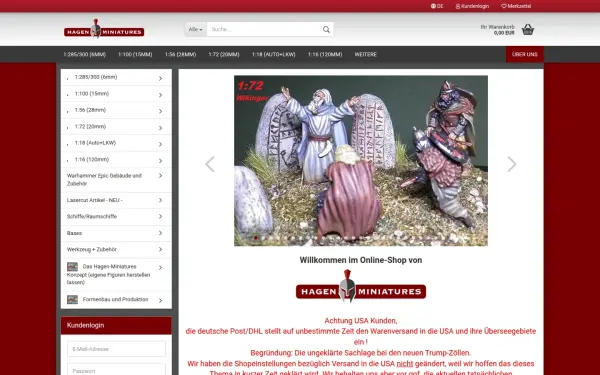600x375 pixels.
Task: Click the Passwort login field
Action: click(116, 370)
